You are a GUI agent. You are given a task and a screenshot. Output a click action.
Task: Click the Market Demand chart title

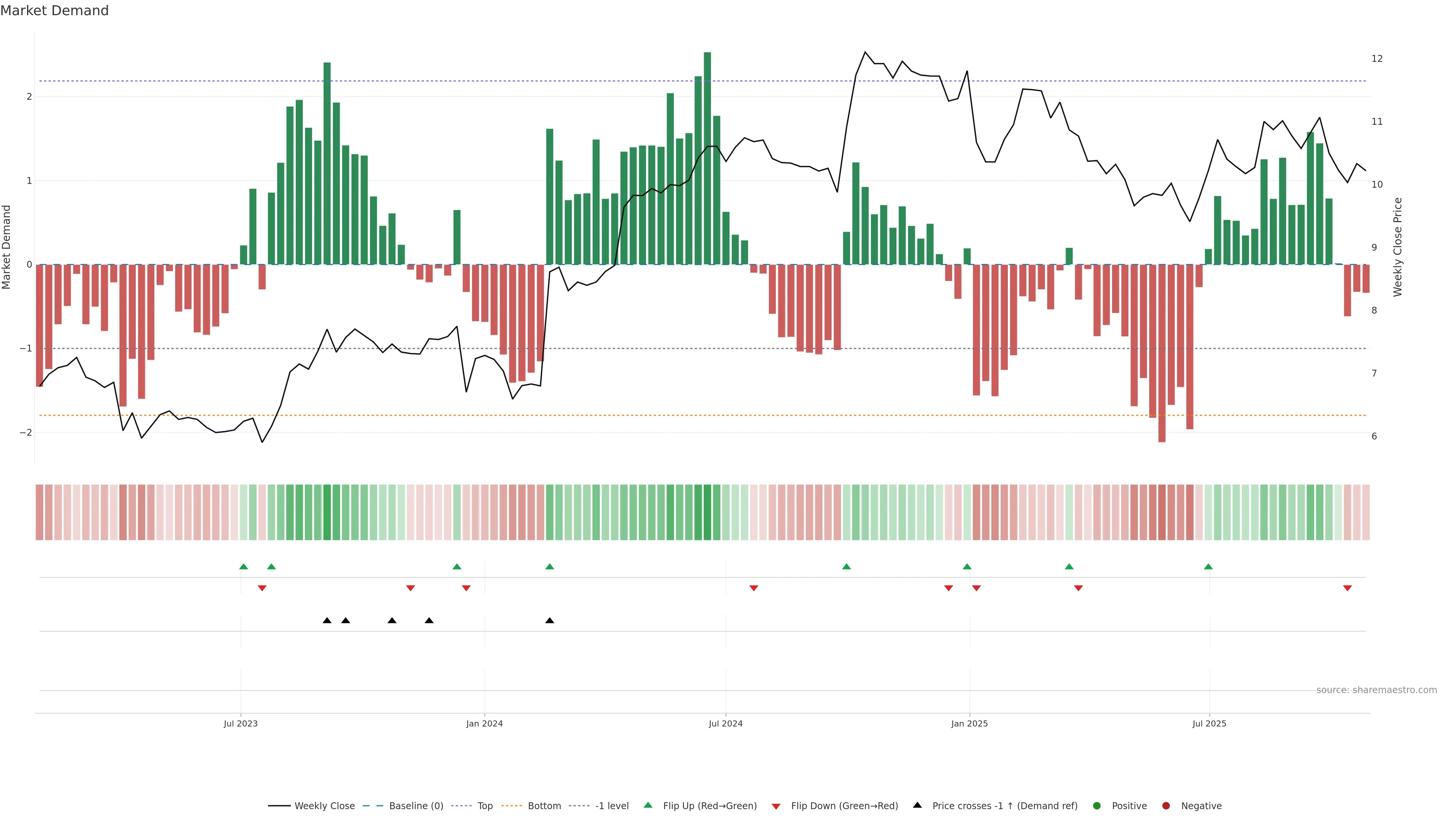[54, 11]
